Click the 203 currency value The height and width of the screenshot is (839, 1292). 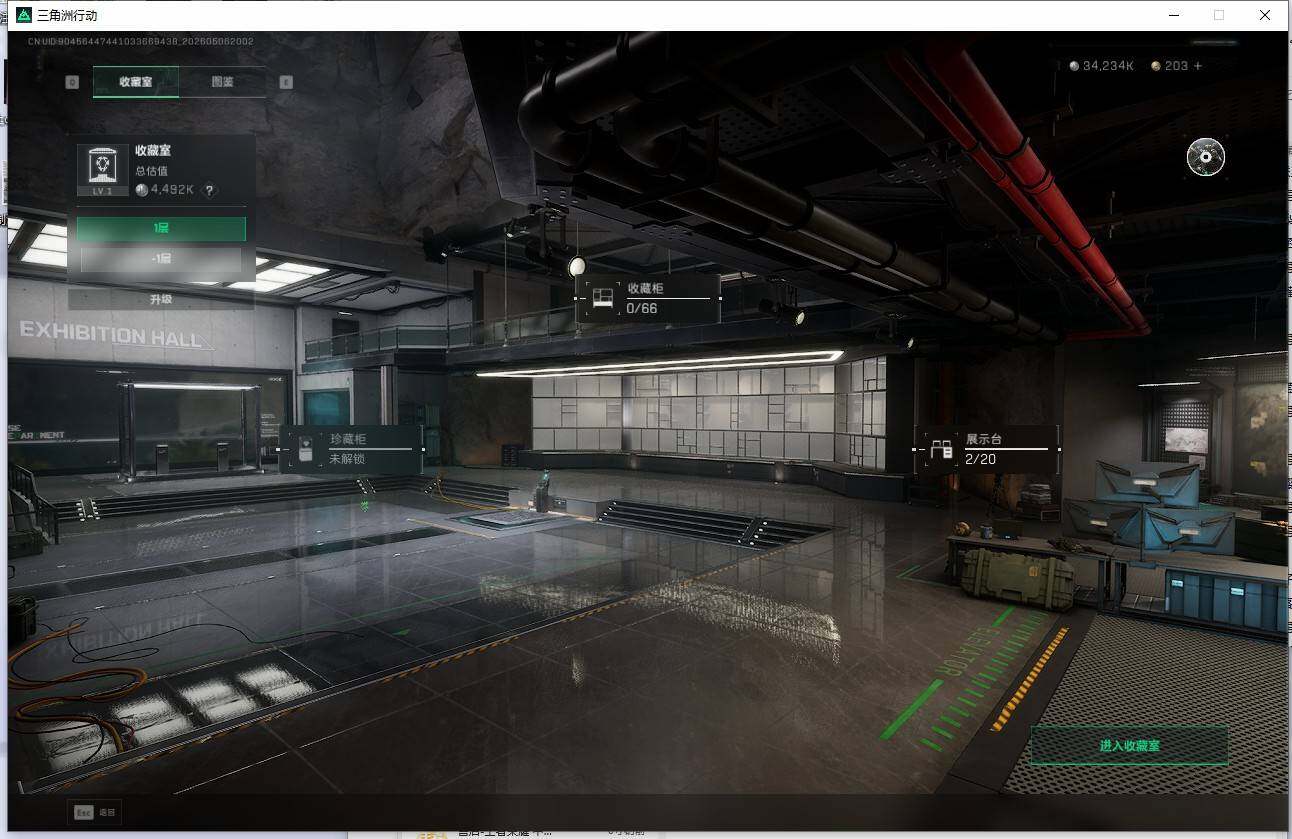tap(1176, 66)
